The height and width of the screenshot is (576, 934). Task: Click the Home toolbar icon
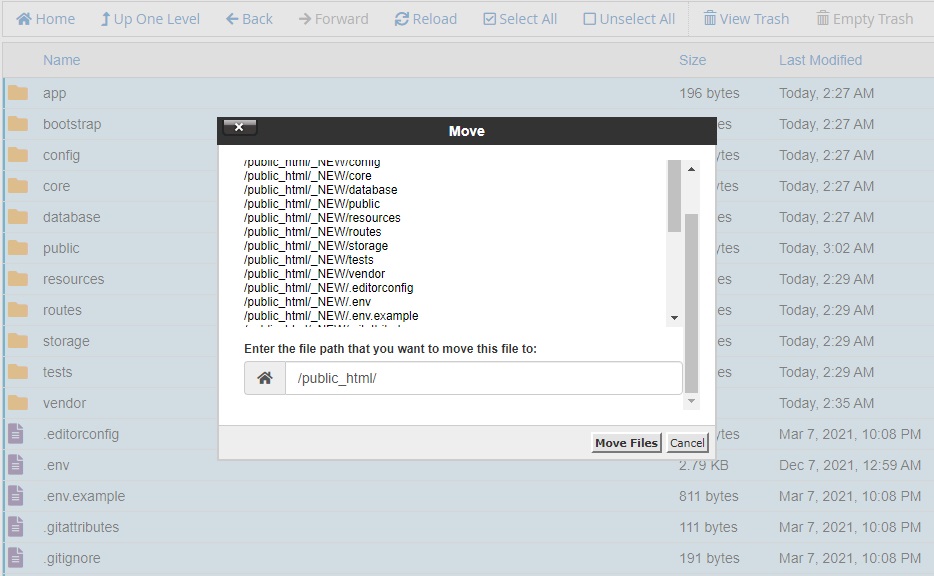click(45, 19)
